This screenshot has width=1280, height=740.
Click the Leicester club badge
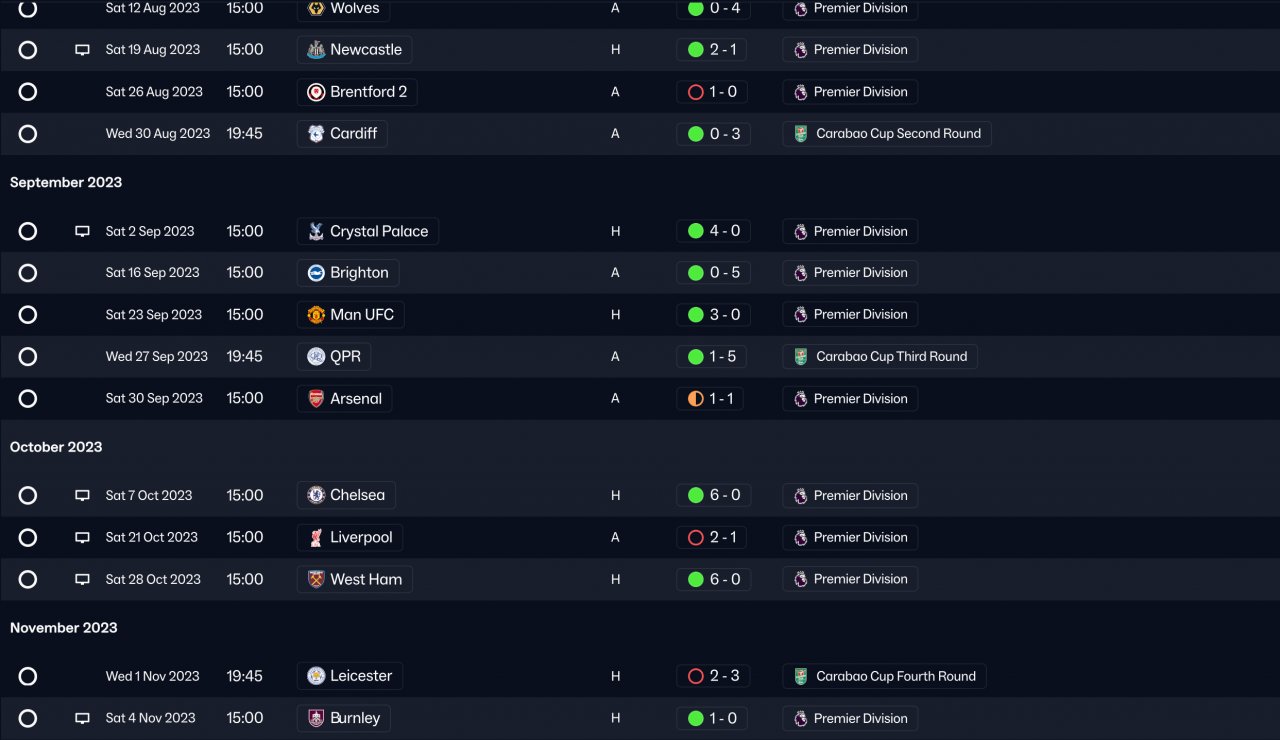pyautogui.click(x=315, y=677)
